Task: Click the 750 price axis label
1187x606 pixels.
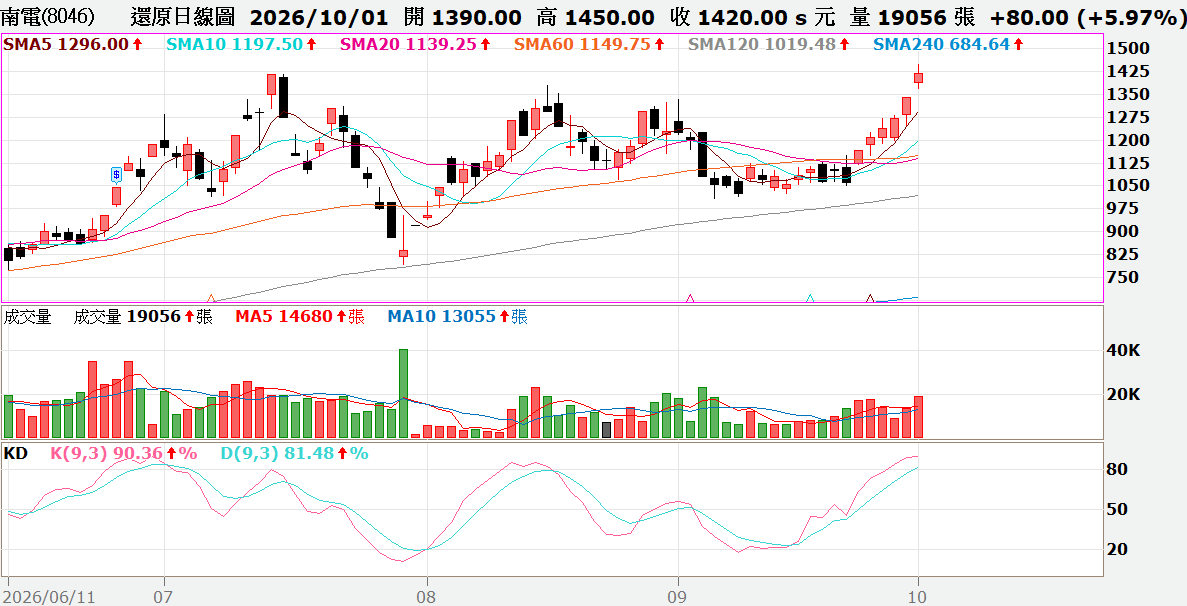Action: point(1122,278)
